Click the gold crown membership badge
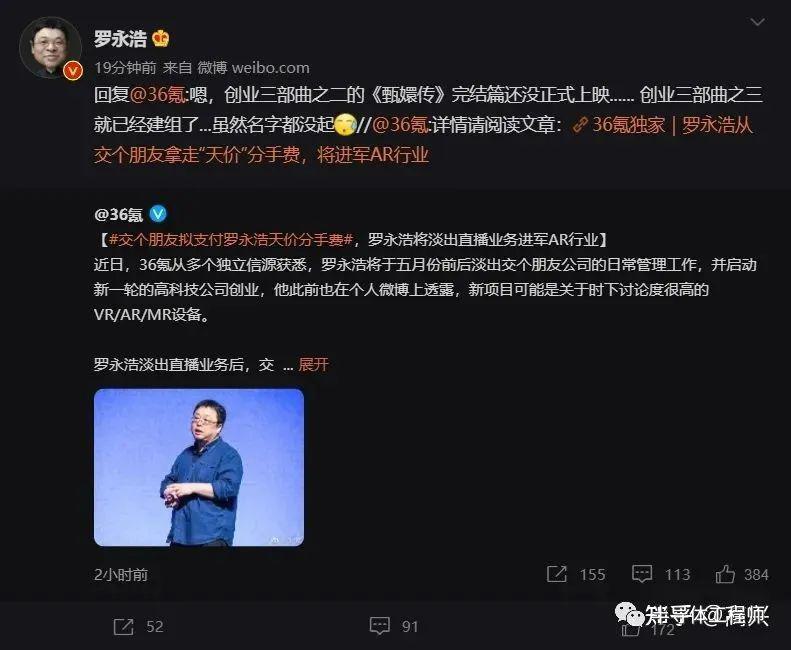 pyautogui.click(x=160, y=38)
